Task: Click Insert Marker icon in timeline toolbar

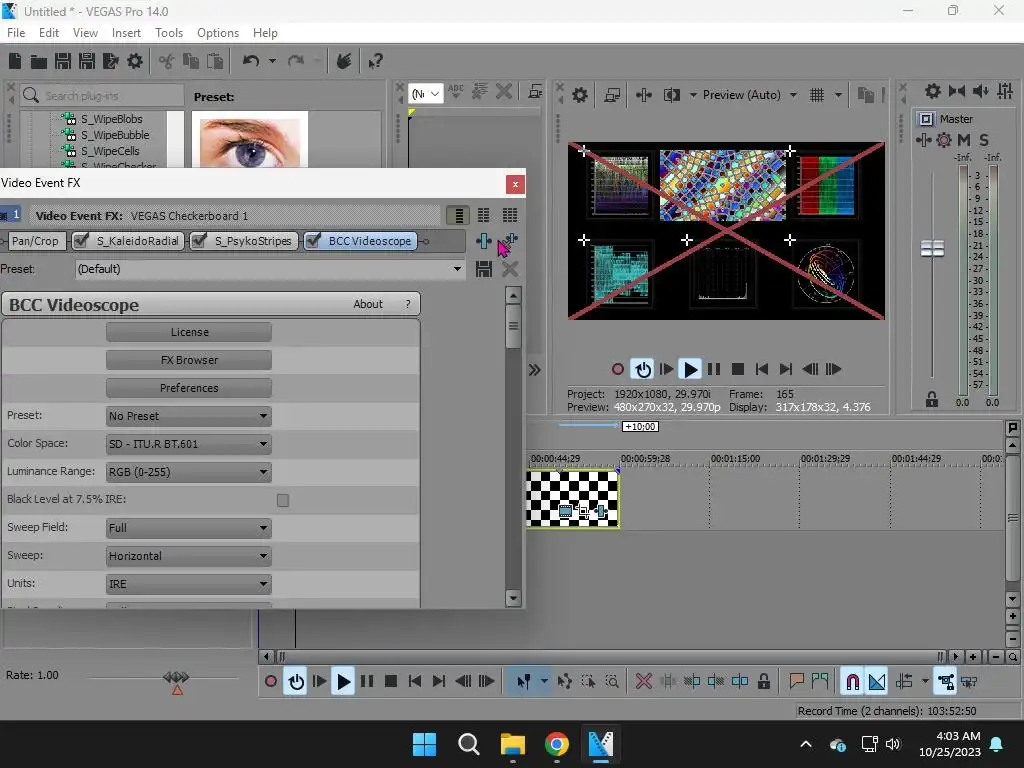Action: 796,682
